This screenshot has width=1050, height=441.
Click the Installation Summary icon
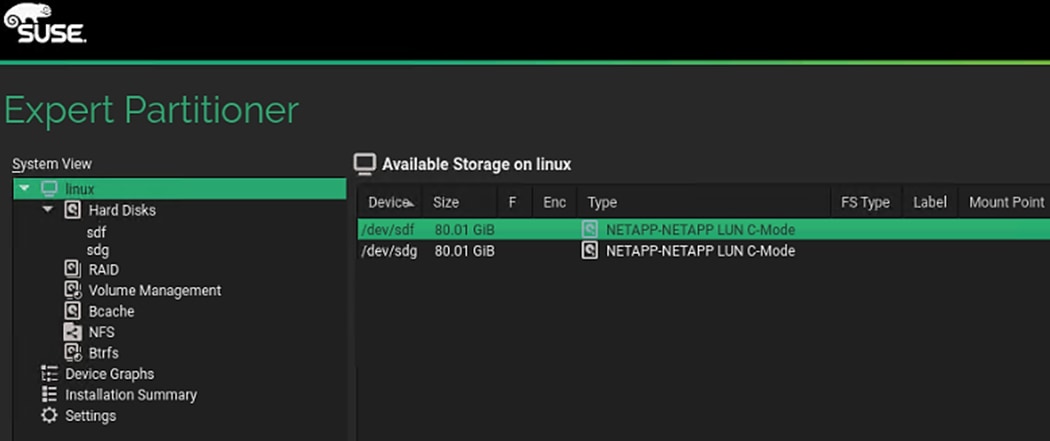coord(49,395)
